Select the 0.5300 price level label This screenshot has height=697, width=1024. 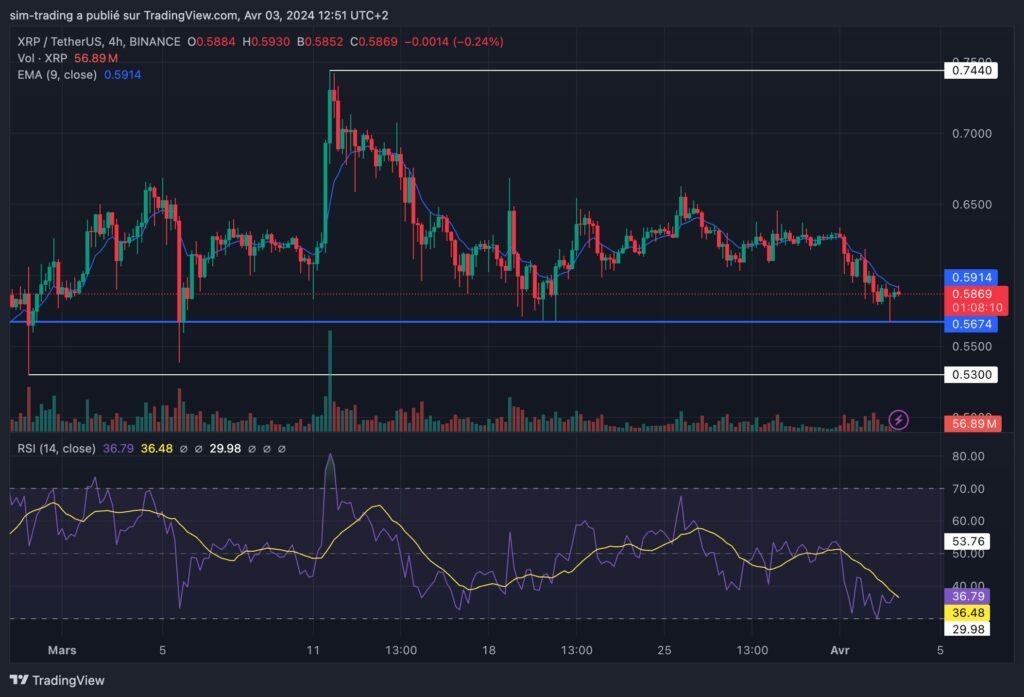coord(971,374)
